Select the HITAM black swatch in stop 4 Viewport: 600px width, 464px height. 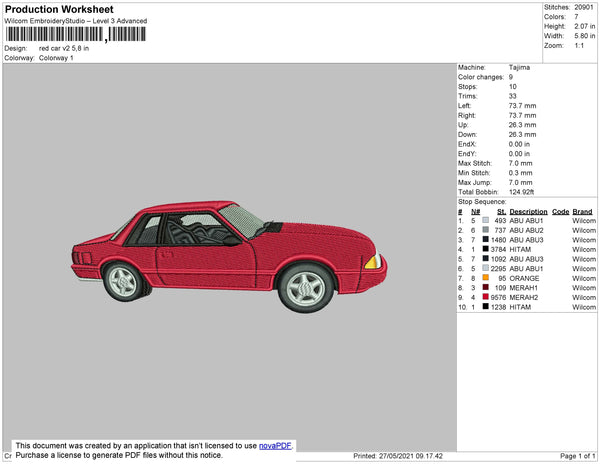click(485, 249)
